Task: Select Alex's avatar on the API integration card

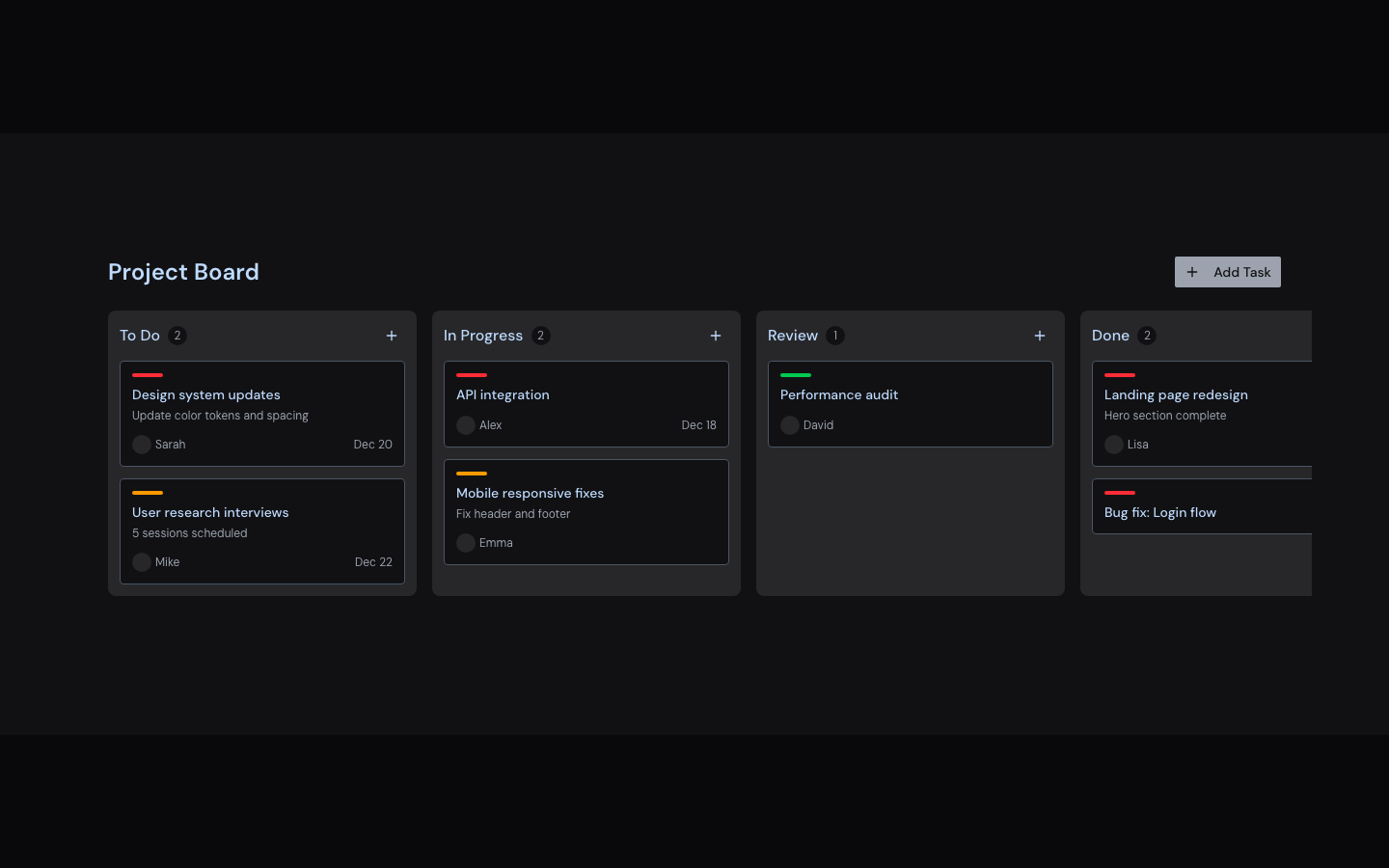Action: 466,424
